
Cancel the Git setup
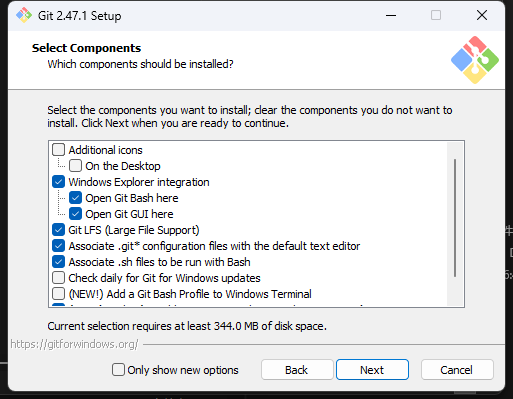click(x=457, y=370)
